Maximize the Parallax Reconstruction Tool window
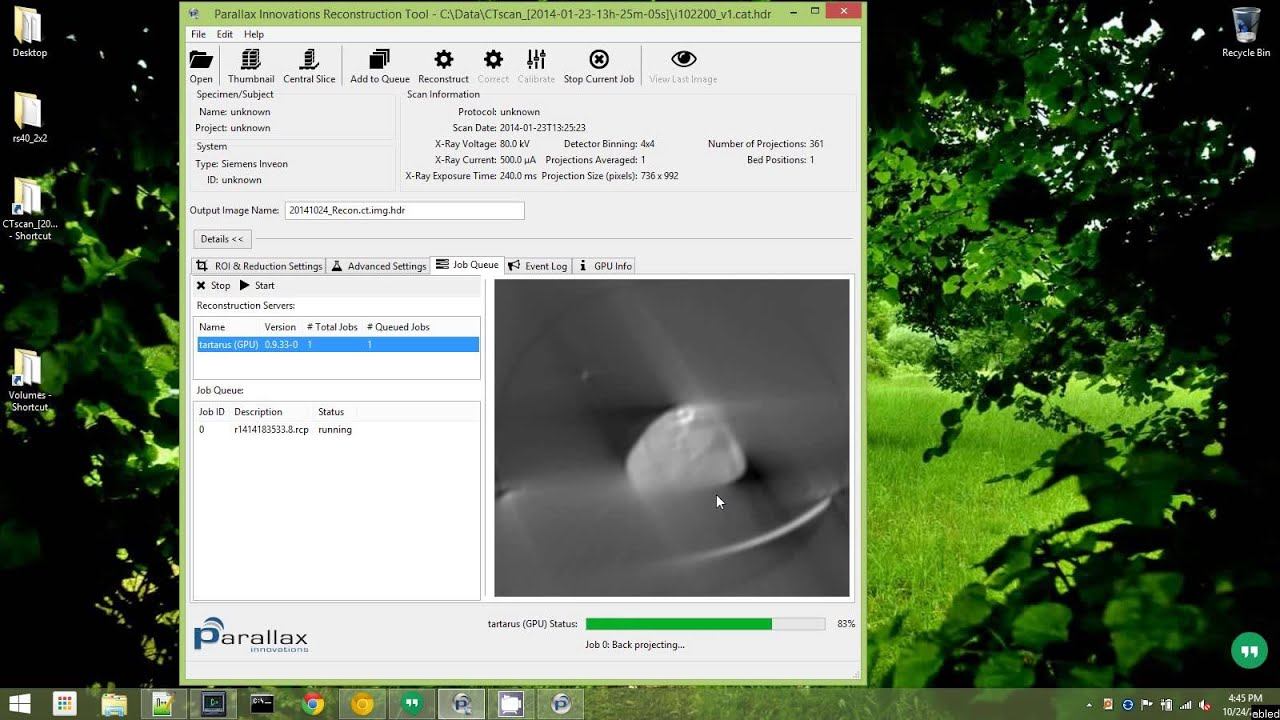This screenshot has width=1280, height=720. [814, 11]
